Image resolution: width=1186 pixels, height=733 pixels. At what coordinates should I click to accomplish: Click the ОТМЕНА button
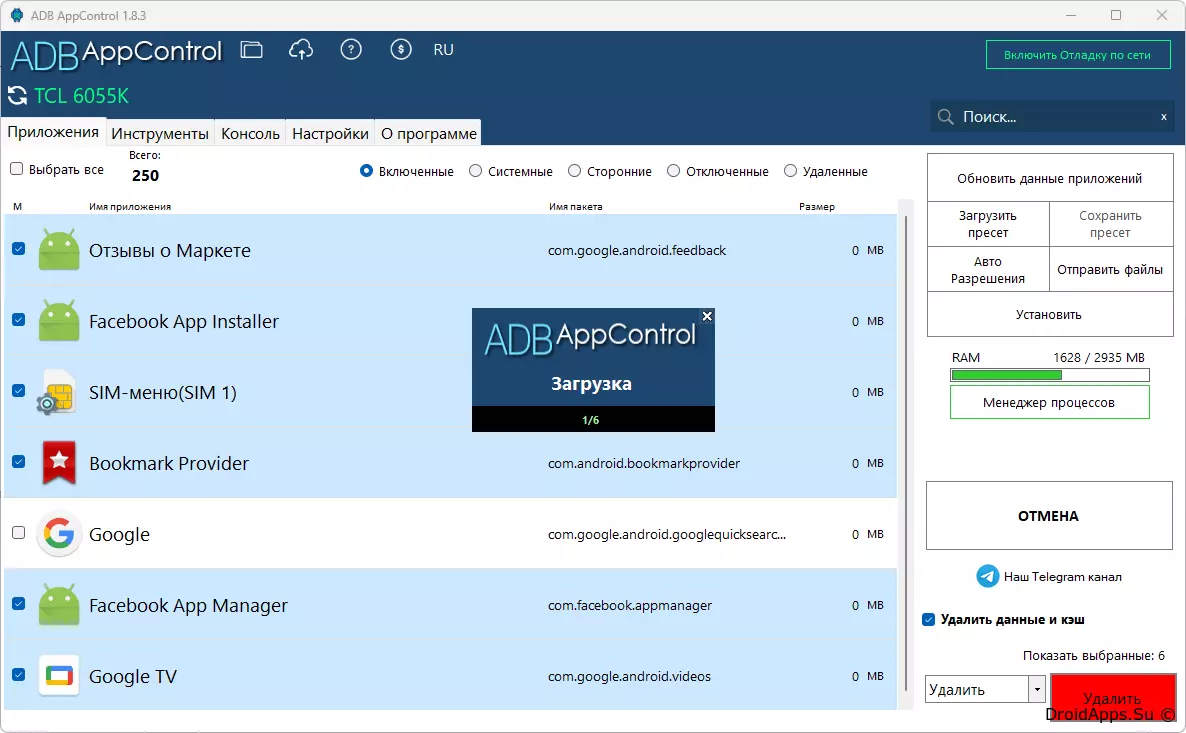(1049, 516)
